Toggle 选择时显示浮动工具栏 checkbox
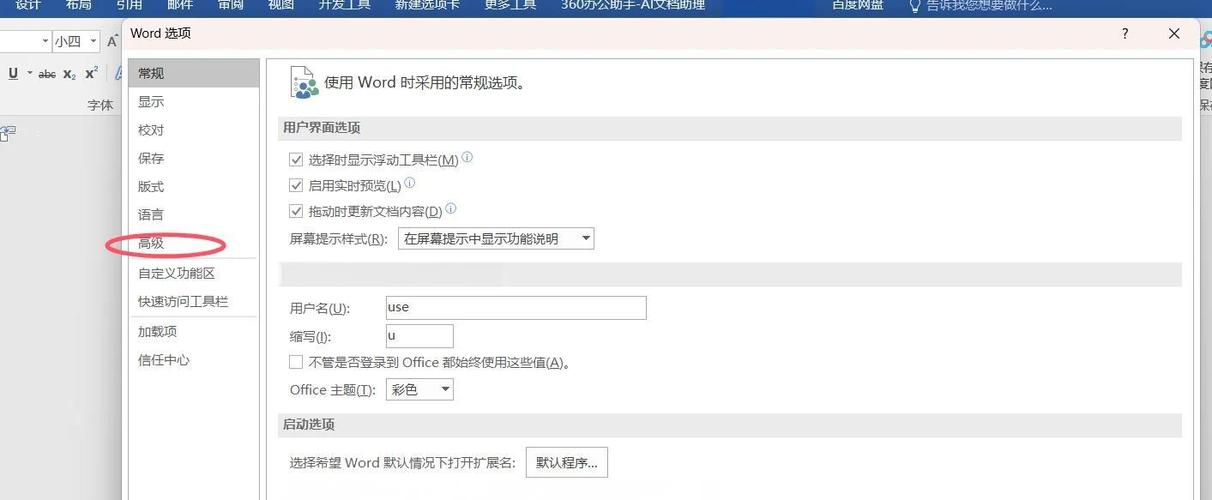This screenshot has height=500, width=1212. coord(296,160)
